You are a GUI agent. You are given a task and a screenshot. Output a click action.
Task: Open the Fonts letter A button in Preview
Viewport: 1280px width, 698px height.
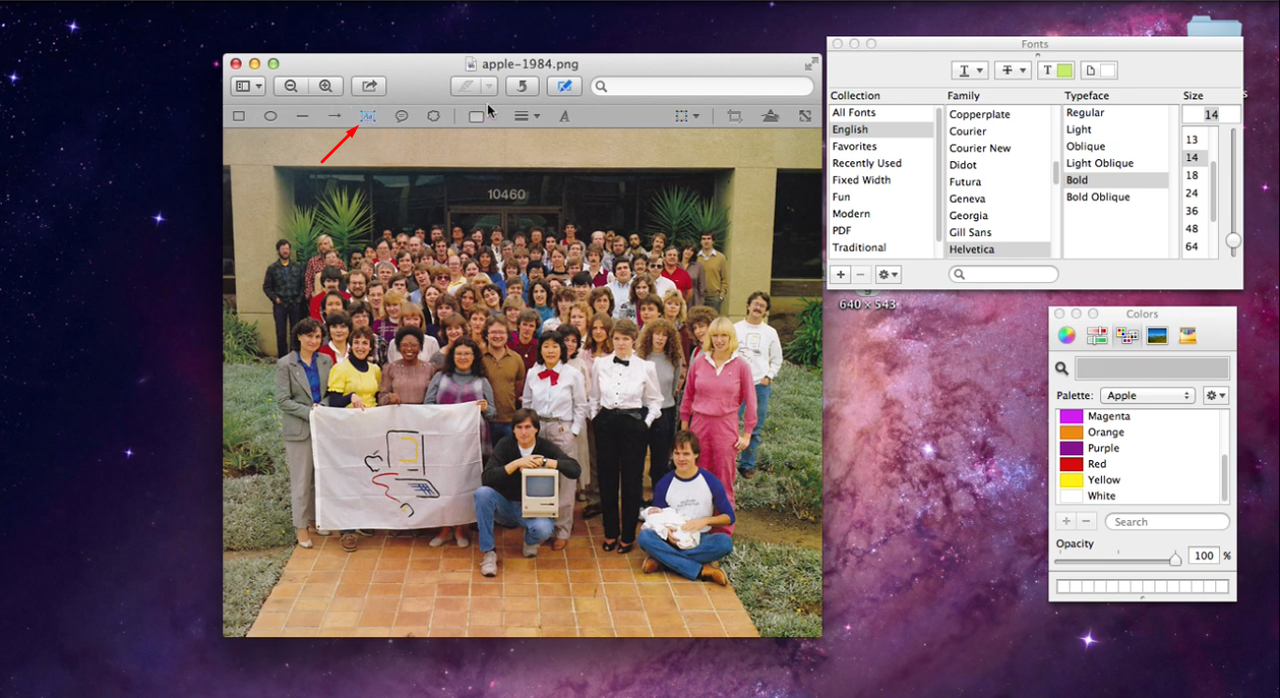pos(564,117)
